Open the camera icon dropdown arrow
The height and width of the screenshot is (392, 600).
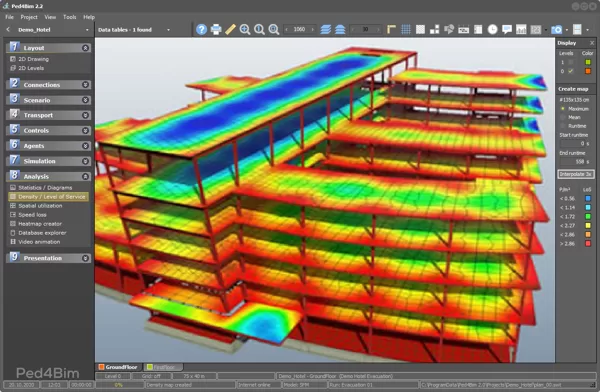click(567, 30)
